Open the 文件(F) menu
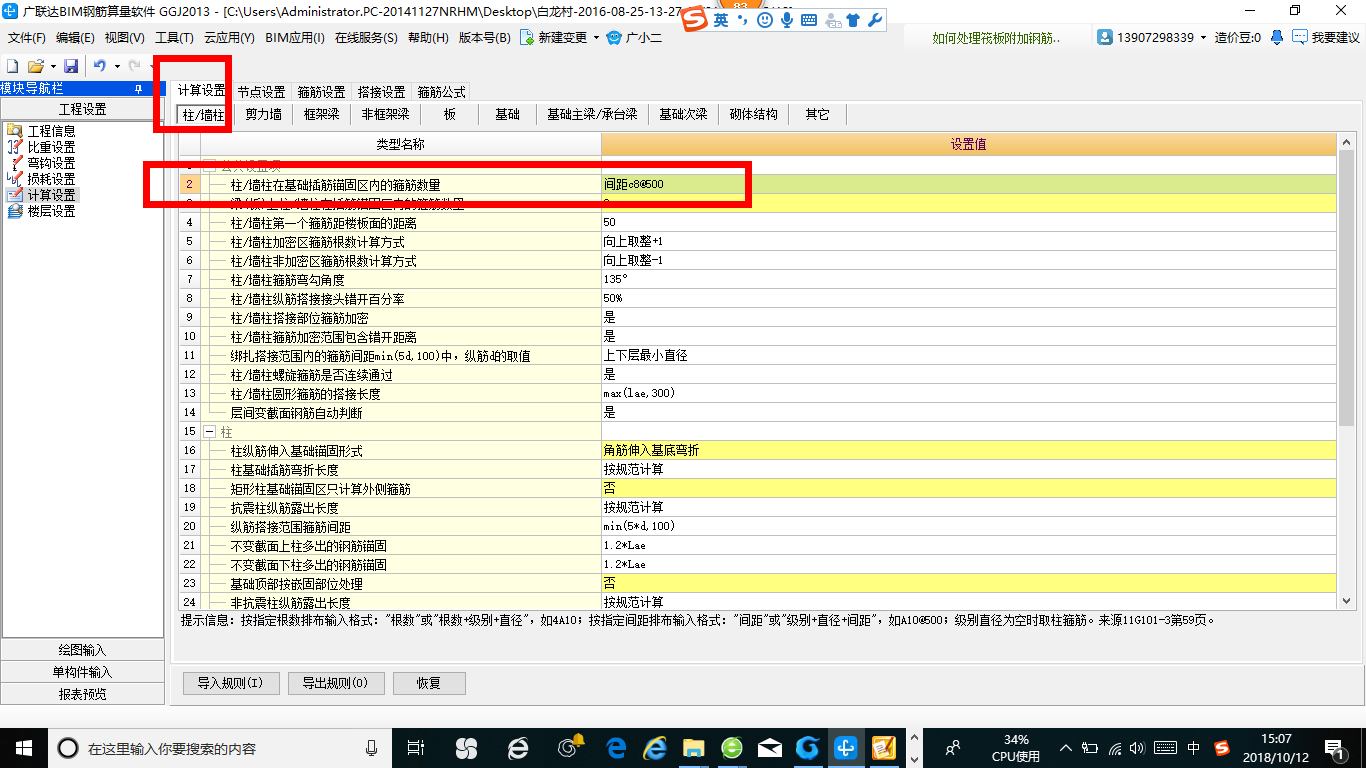 pyautogui.click(x=27, y=38)
